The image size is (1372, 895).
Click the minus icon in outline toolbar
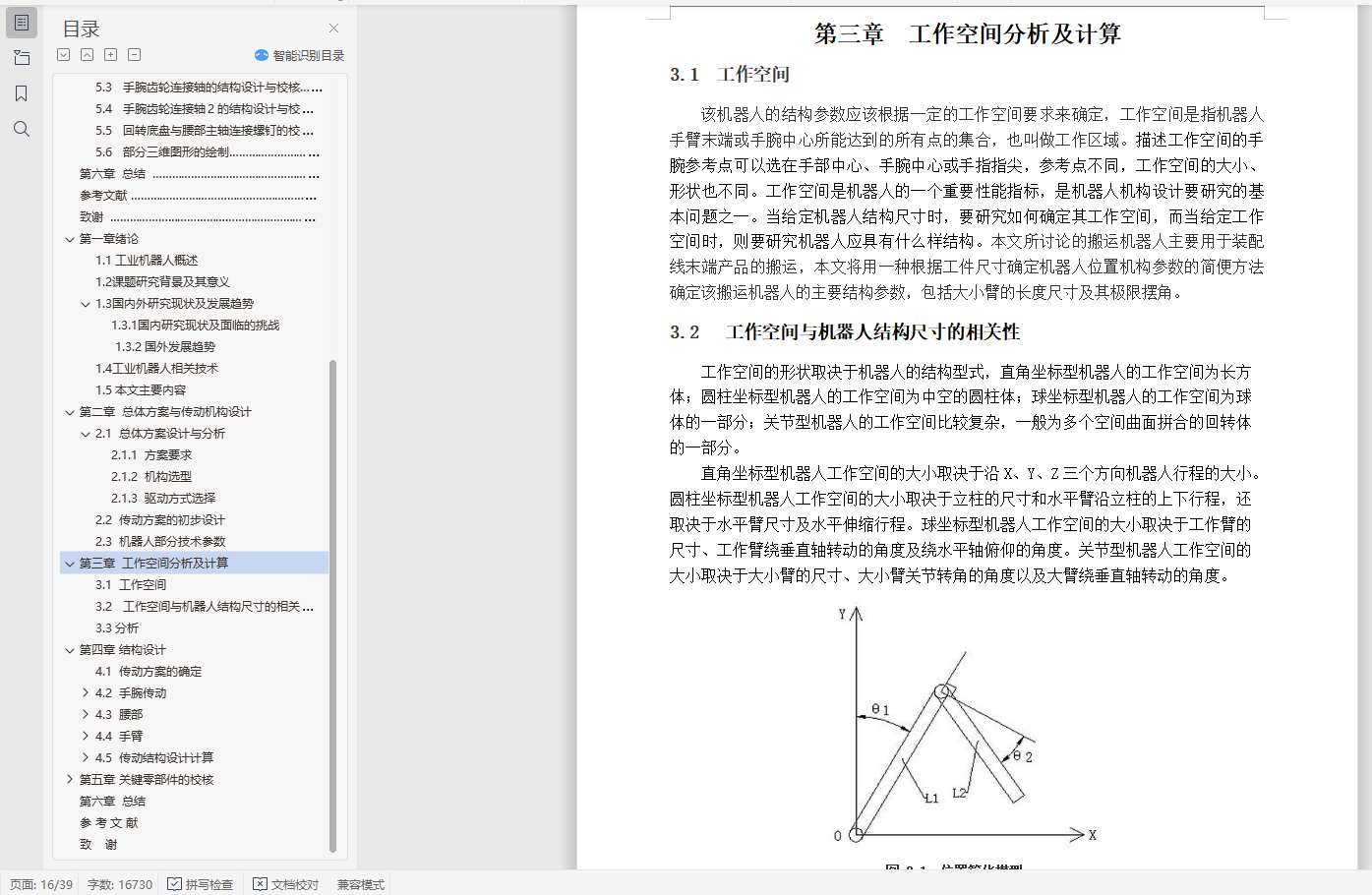pos(135,55)
